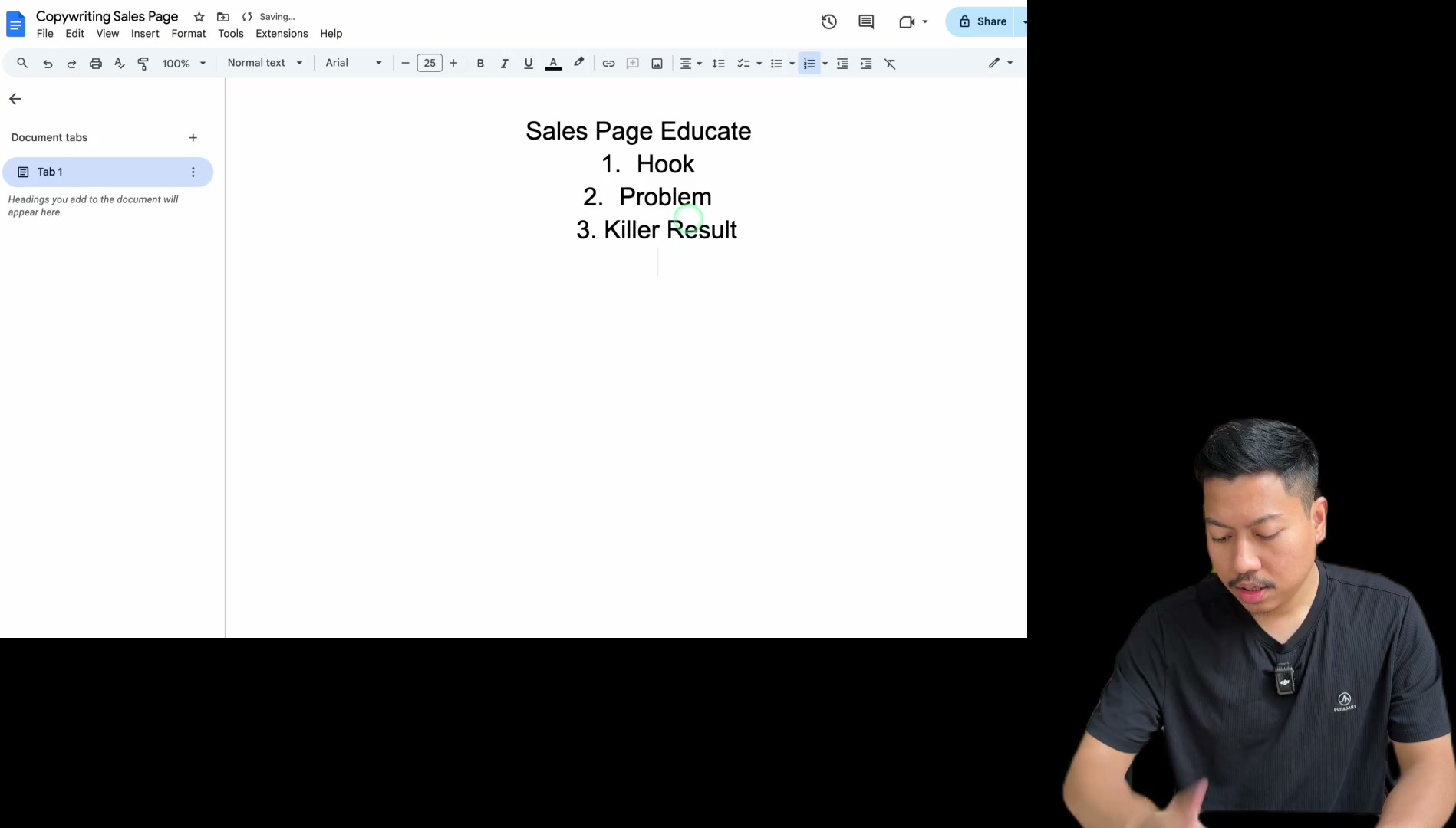Toggle bold formatting
The height and width of the screenshot is (828, 1456).
point(480,63)
